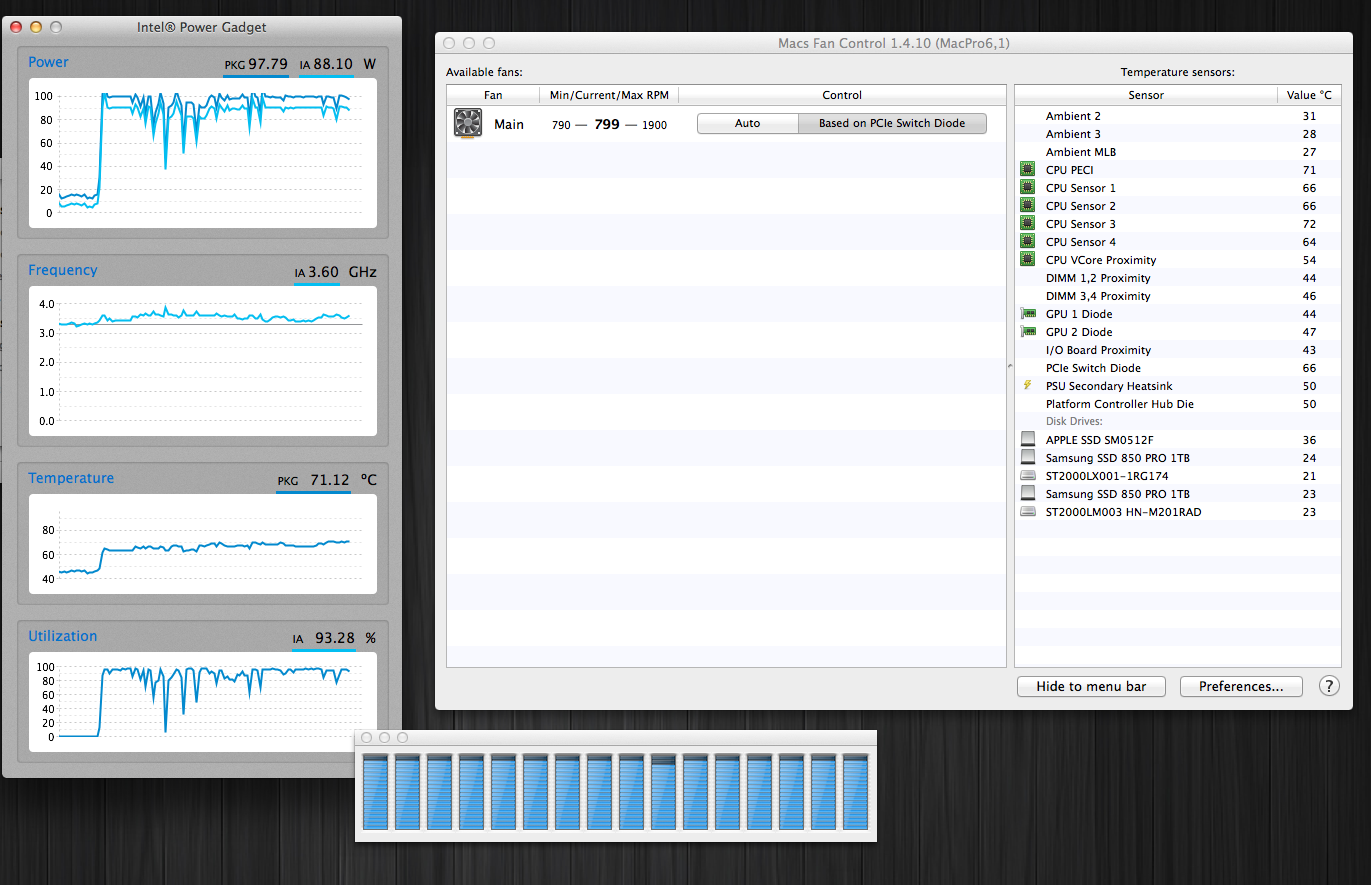Click Hide to menu bar button
This screenshot has height=885, width=1371.
click(1091, 687)
